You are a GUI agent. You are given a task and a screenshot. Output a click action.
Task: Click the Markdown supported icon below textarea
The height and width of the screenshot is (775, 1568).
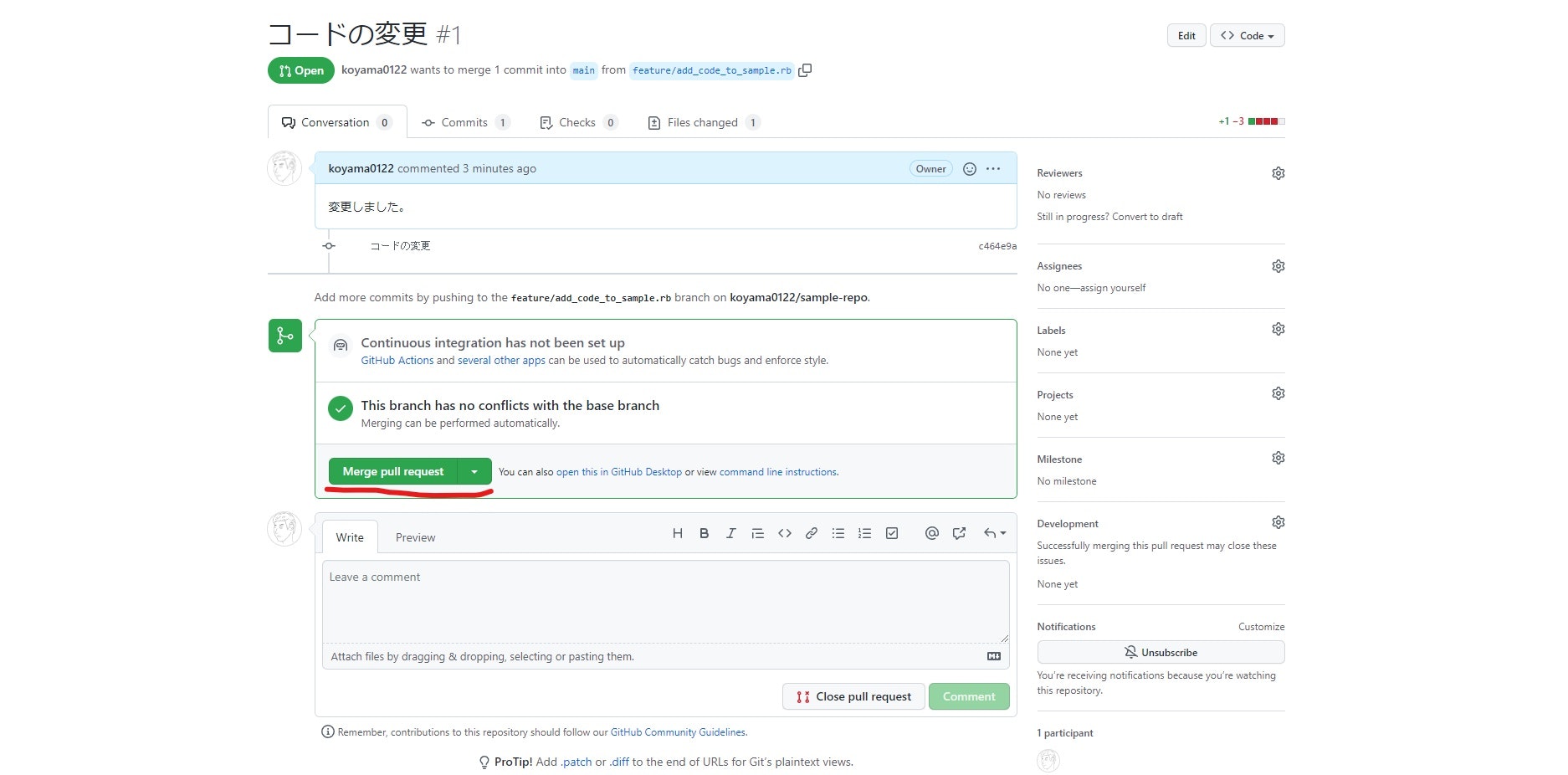pyautogui.click(x=994, y=657)
